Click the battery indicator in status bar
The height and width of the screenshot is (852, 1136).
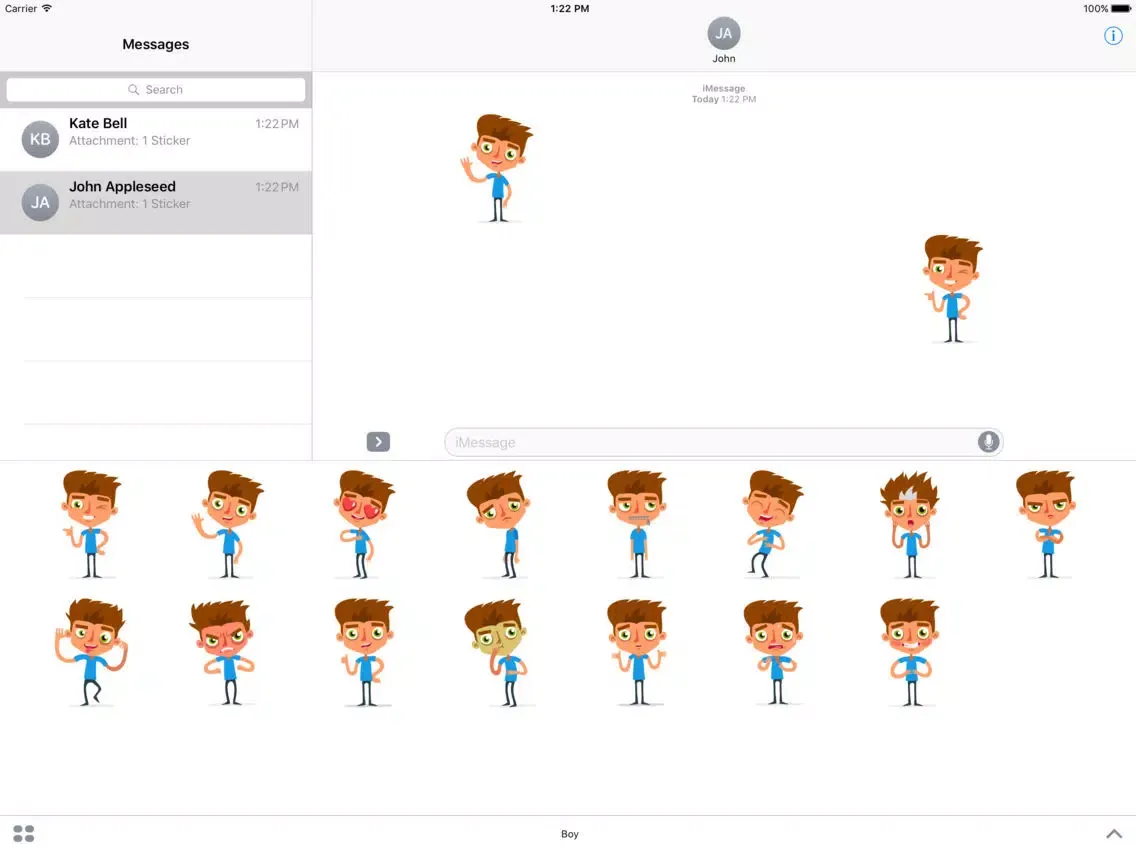(x=1120, y=9)
